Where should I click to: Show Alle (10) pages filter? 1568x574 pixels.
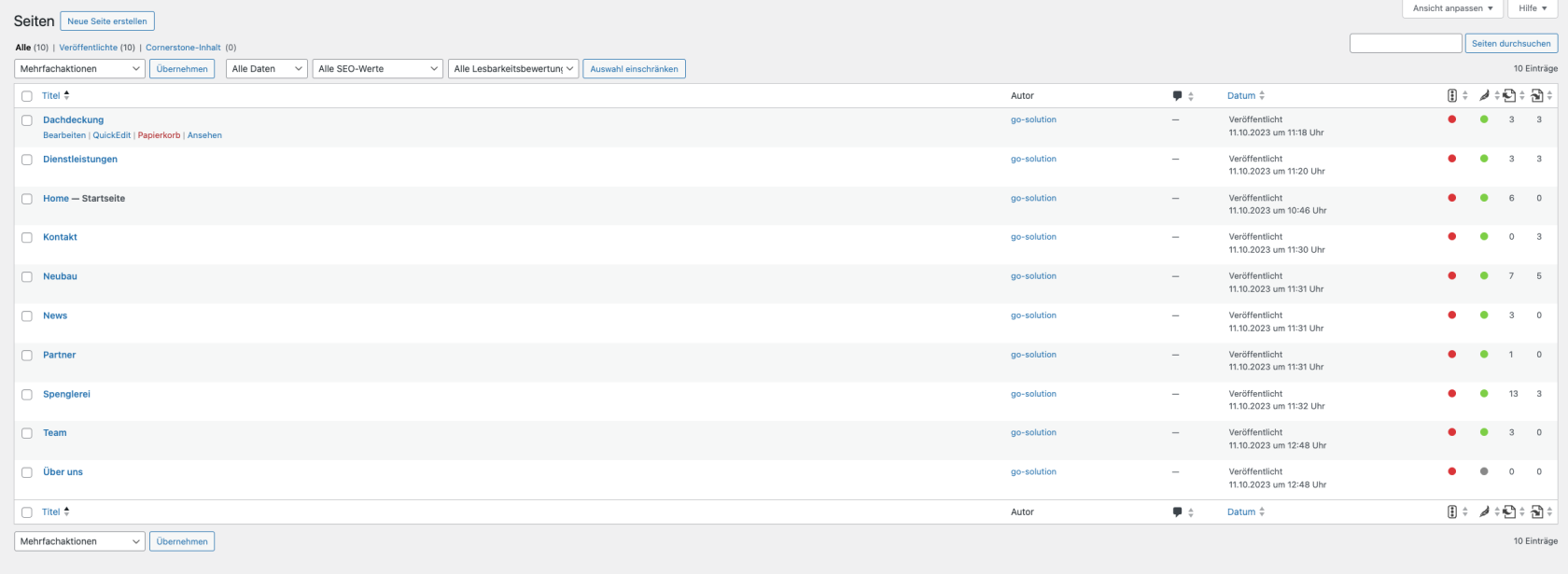click(32, 48)
